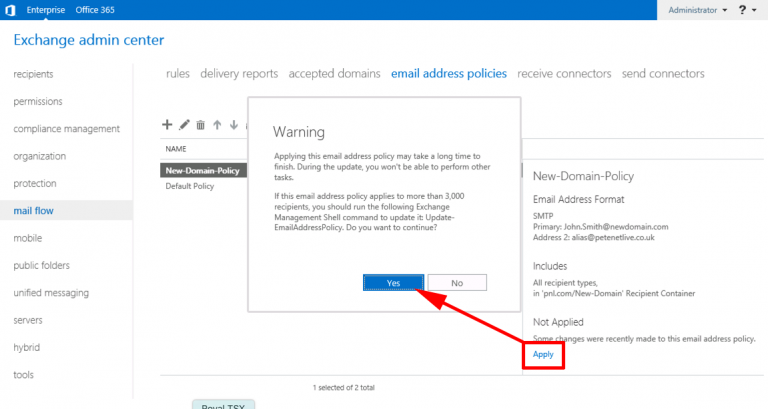Click the New-Domain-Policy heading in the details pane

pyautogui.click(x=583, y=176)
